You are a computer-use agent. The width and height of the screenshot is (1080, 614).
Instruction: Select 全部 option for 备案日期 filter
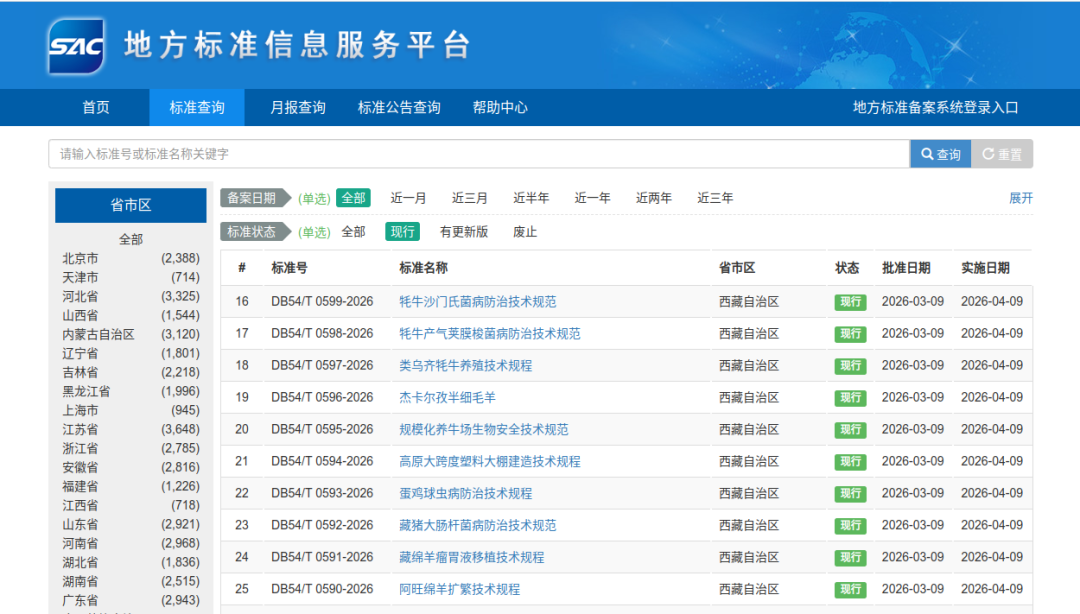353,198
